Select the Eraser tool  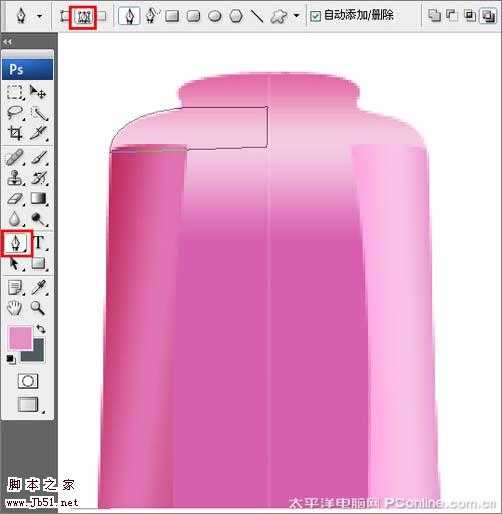click(15, 199)
